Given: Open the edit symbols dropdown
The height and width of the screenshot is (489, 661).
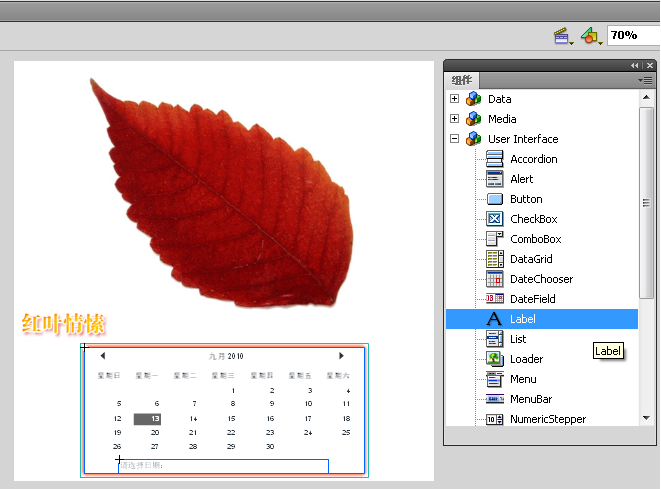Looking at the screenshot, I should click(x=593, y=36).
